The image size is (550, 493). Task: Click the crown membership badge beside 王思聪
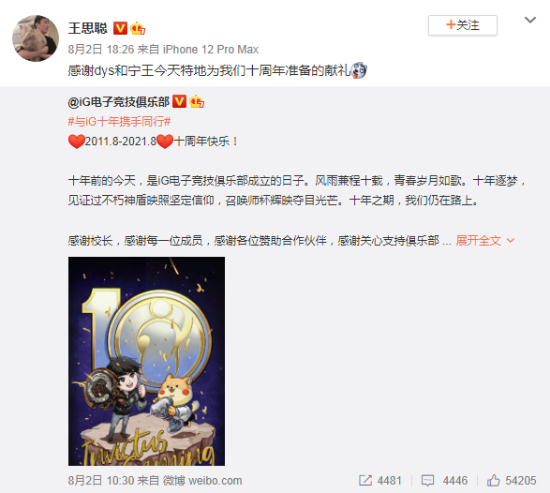point(137,28)
